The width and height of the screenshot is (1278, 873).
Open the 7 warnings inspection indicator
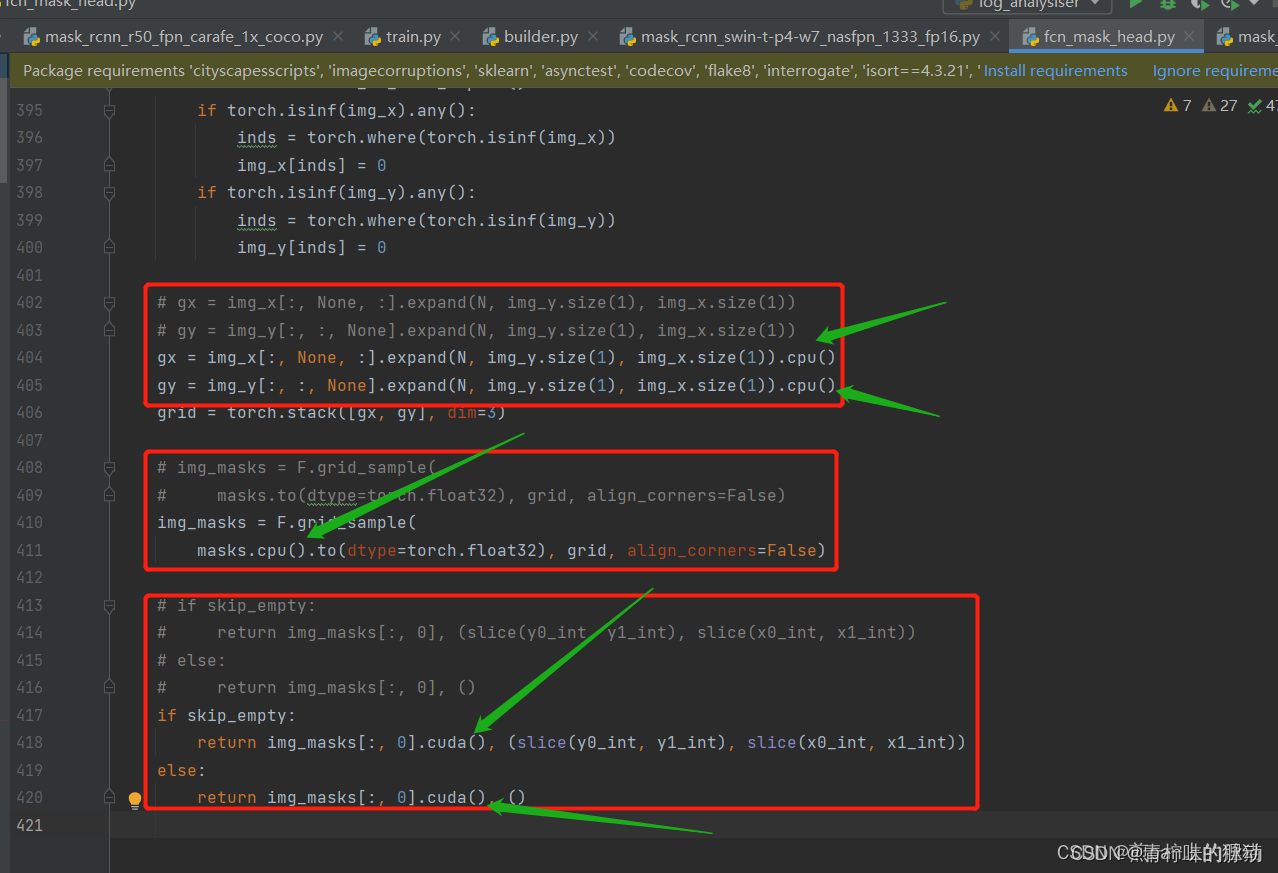point(1178,105)
